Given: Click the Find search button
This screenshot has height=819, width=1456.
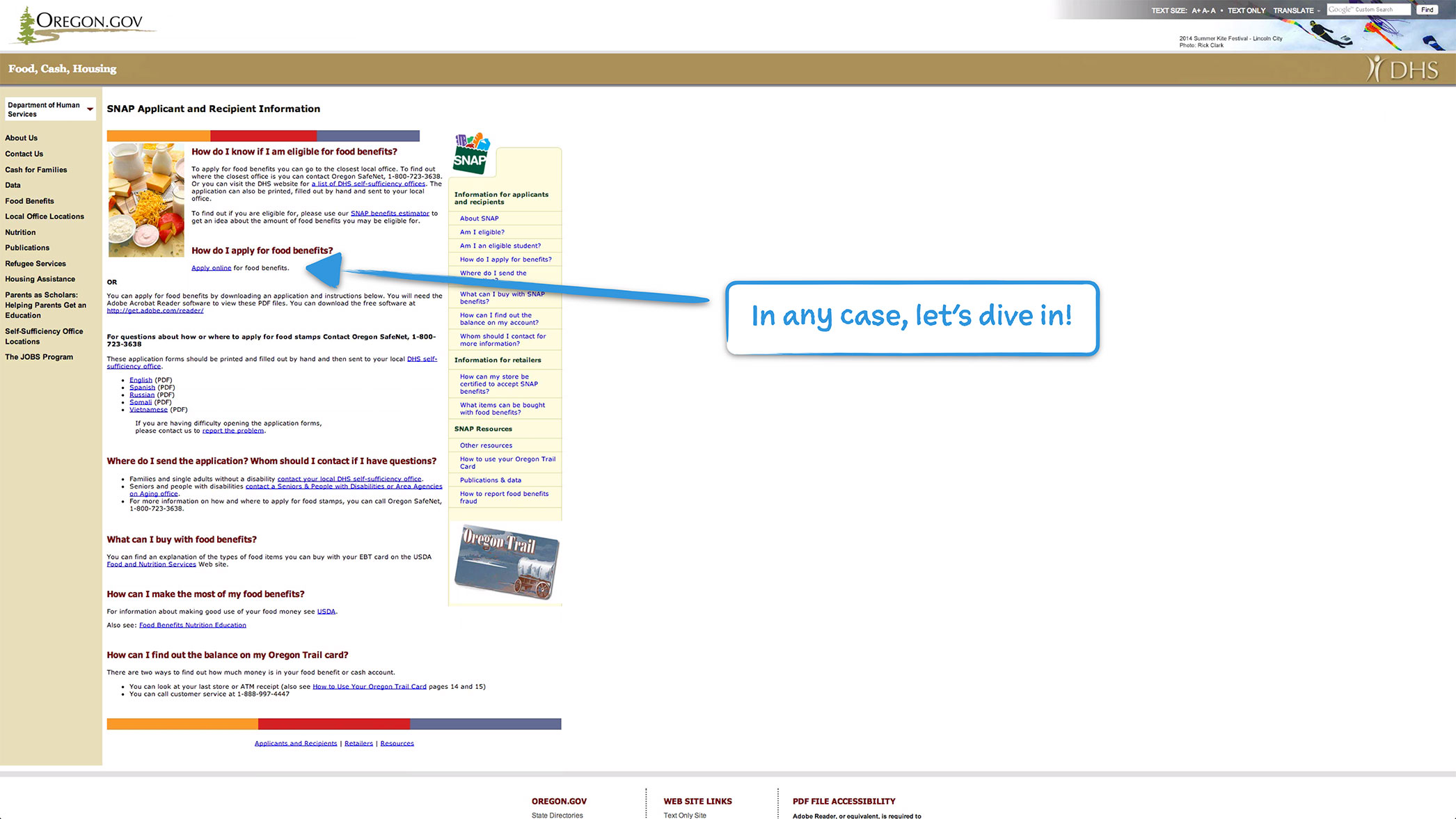Looking at the screenshot, I should point(1427,10).
